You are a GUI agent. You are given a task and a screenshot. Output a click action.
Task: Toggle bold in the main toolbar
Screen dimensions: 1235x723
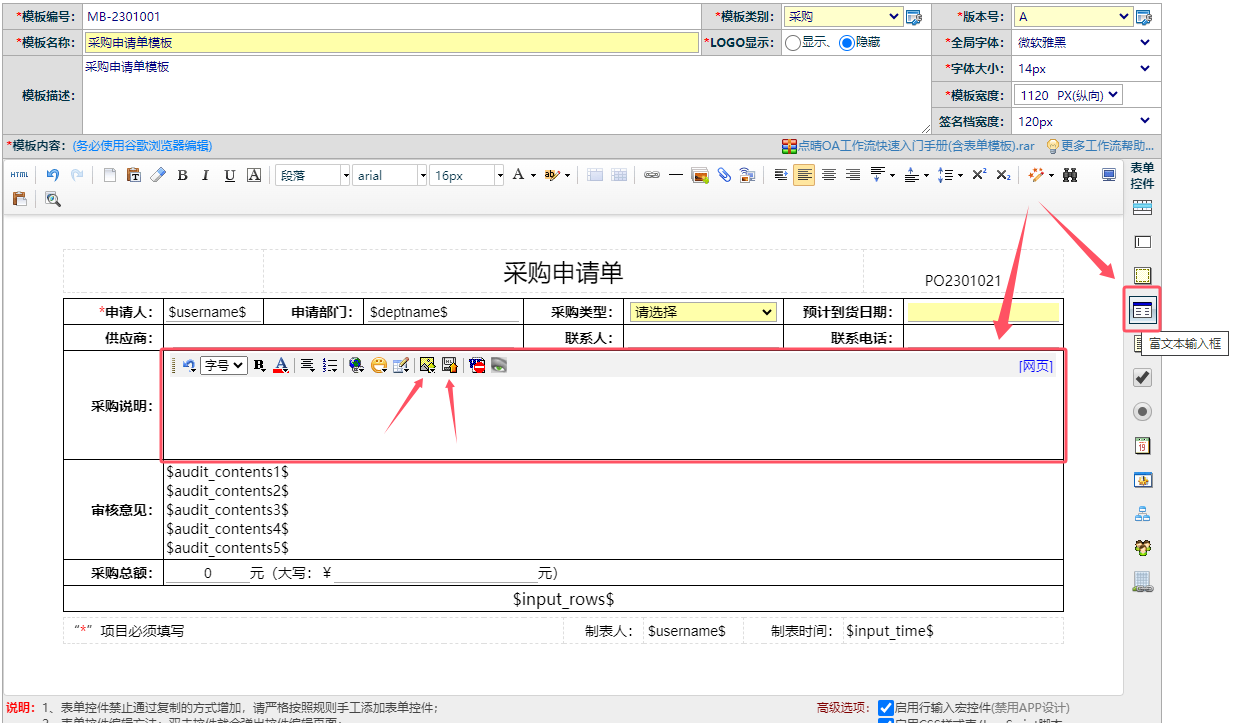(x=182, y=175)
